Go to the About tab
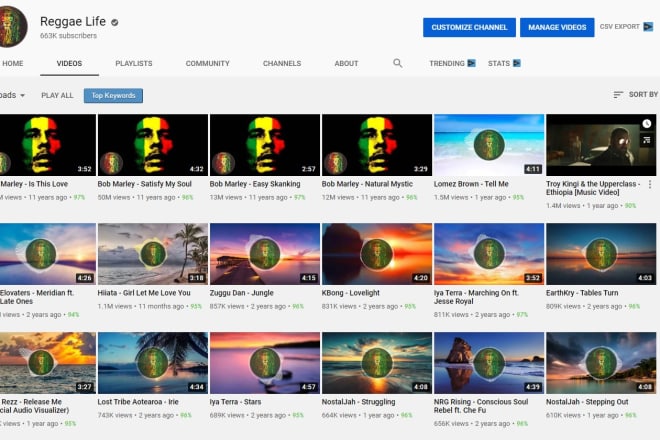660x440 pixels. (346, 64)
